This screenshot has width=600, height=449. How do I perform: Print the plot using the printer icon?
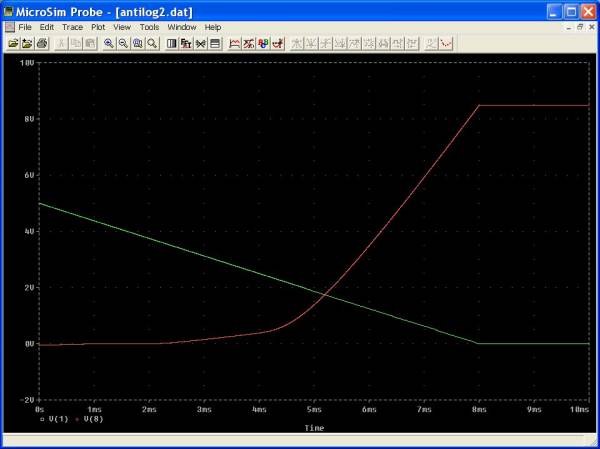(x=42, y=44)
